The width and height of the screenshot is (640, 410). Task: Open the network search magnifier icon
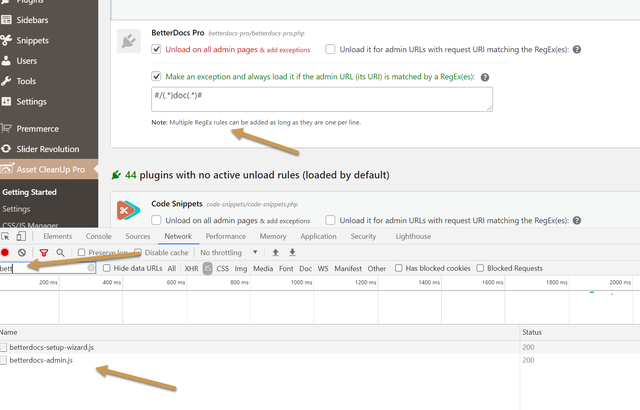(x=60, y=253)
